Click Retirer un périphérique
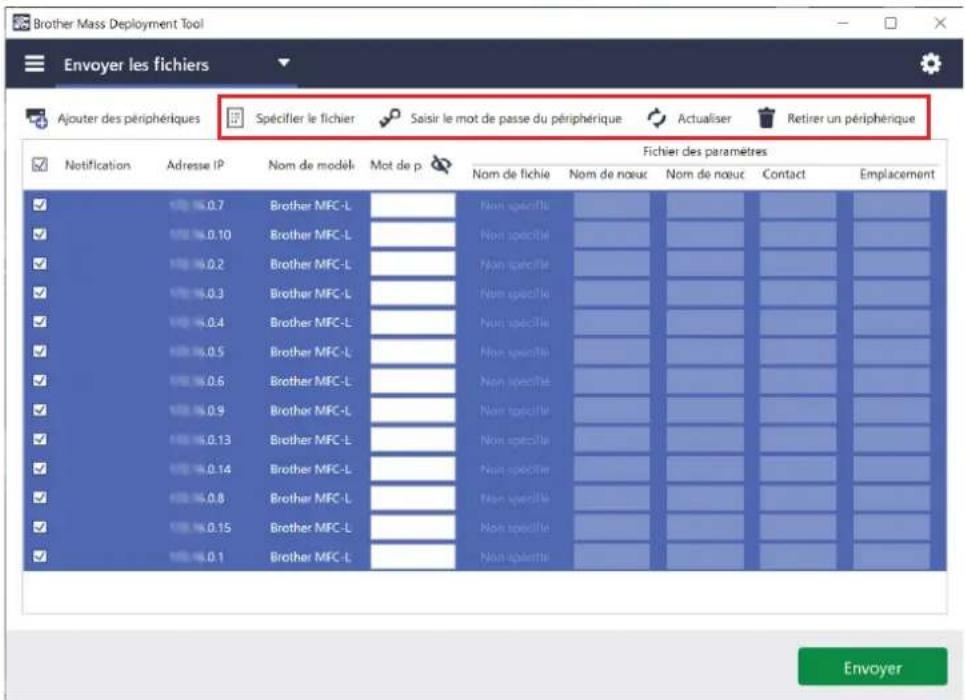 coord(851,118)
